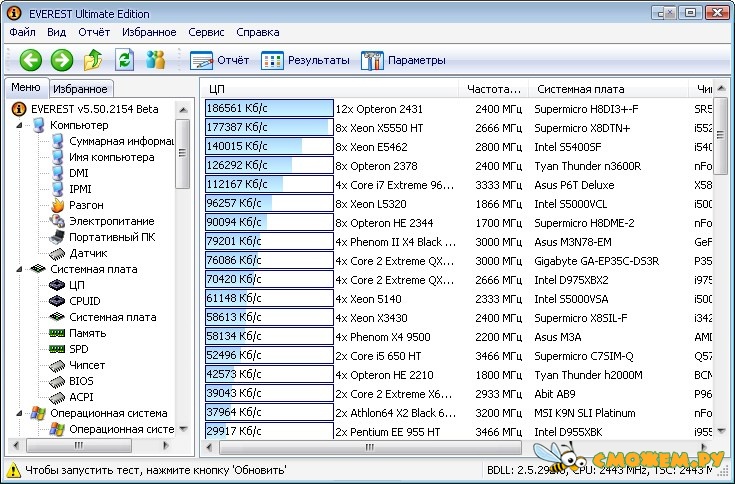Switch to the Меню tab
This screenshot has width=735, height=484.
[26, 88]
